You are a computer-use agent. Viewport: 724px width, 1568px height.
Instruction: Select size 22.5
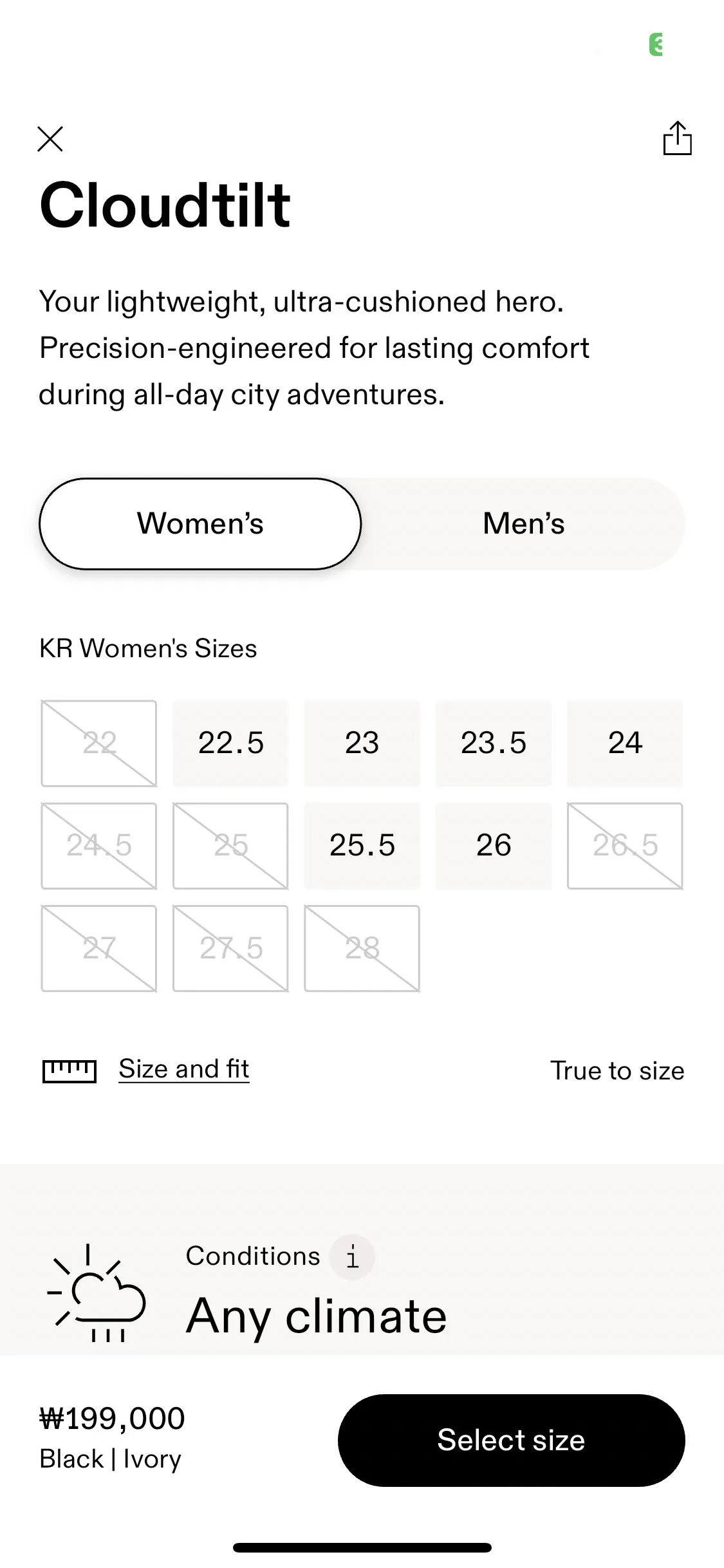(x=230, y=743)
